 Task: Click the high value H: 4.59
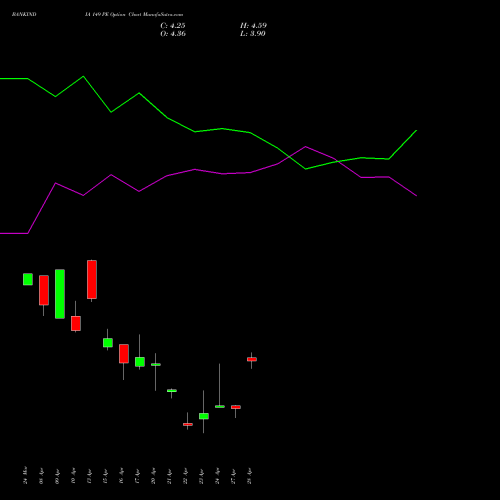click(x=253, y=26)
